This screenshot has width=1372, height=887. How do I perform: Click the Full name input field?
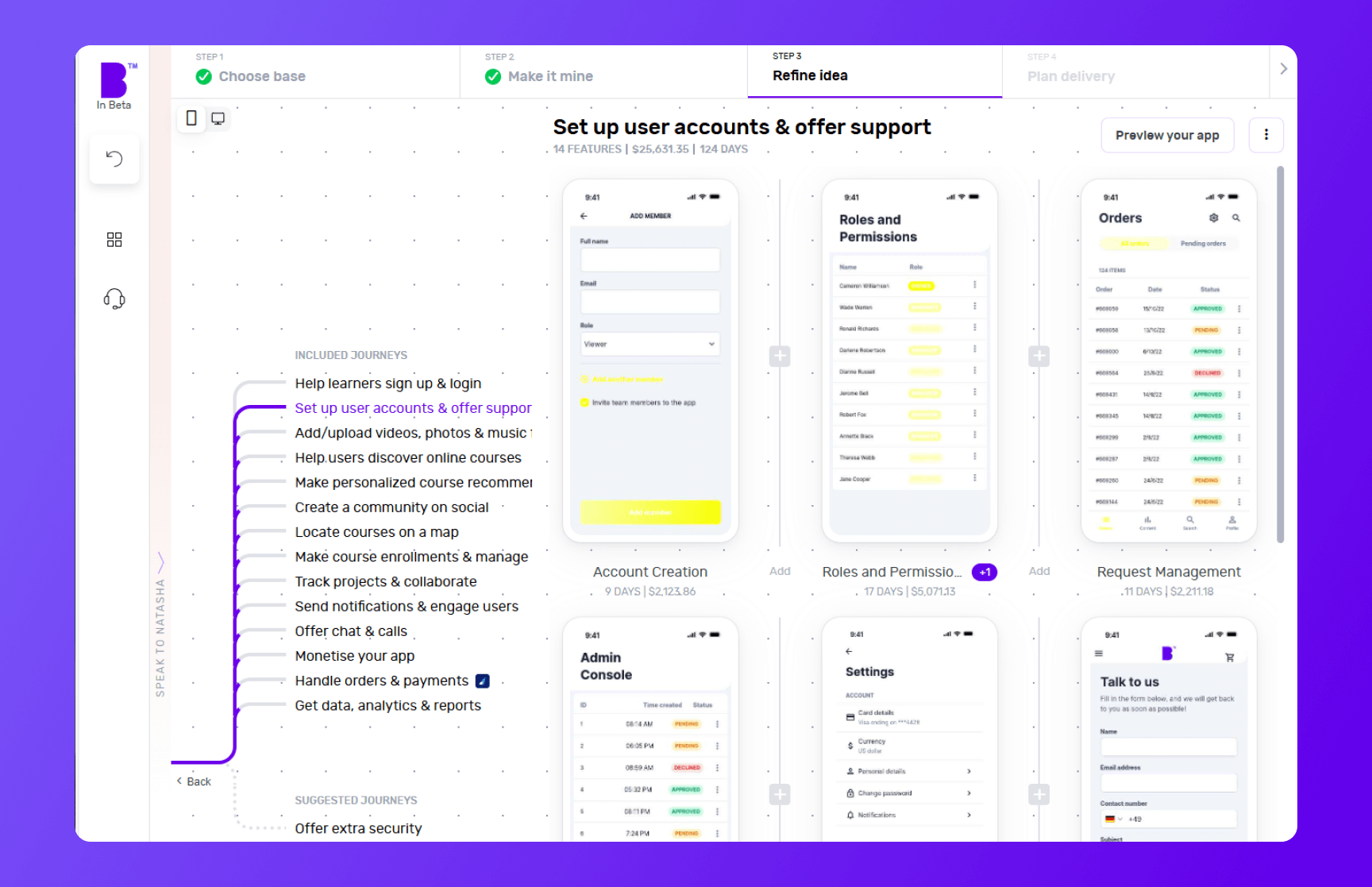650,260
